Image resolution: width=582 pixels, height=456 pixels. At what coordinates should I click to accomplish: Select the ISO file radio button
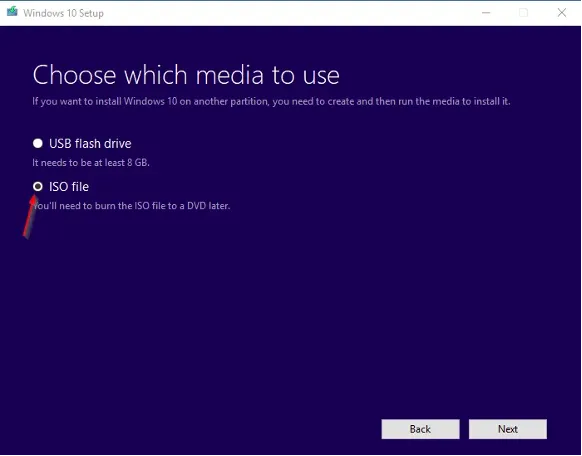(37, 186)
